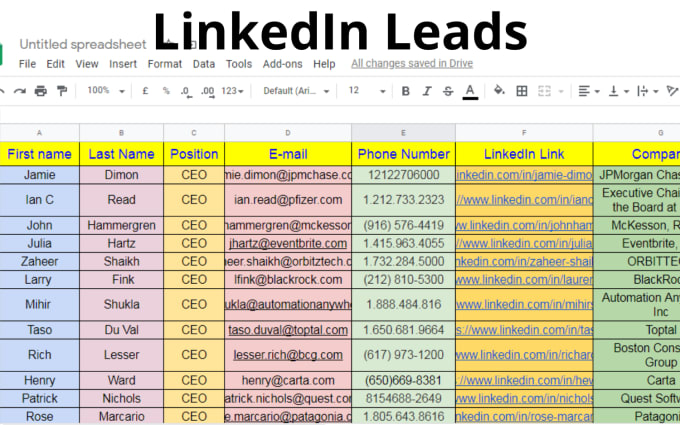Click the redo arrow icon

pos(20,91)
